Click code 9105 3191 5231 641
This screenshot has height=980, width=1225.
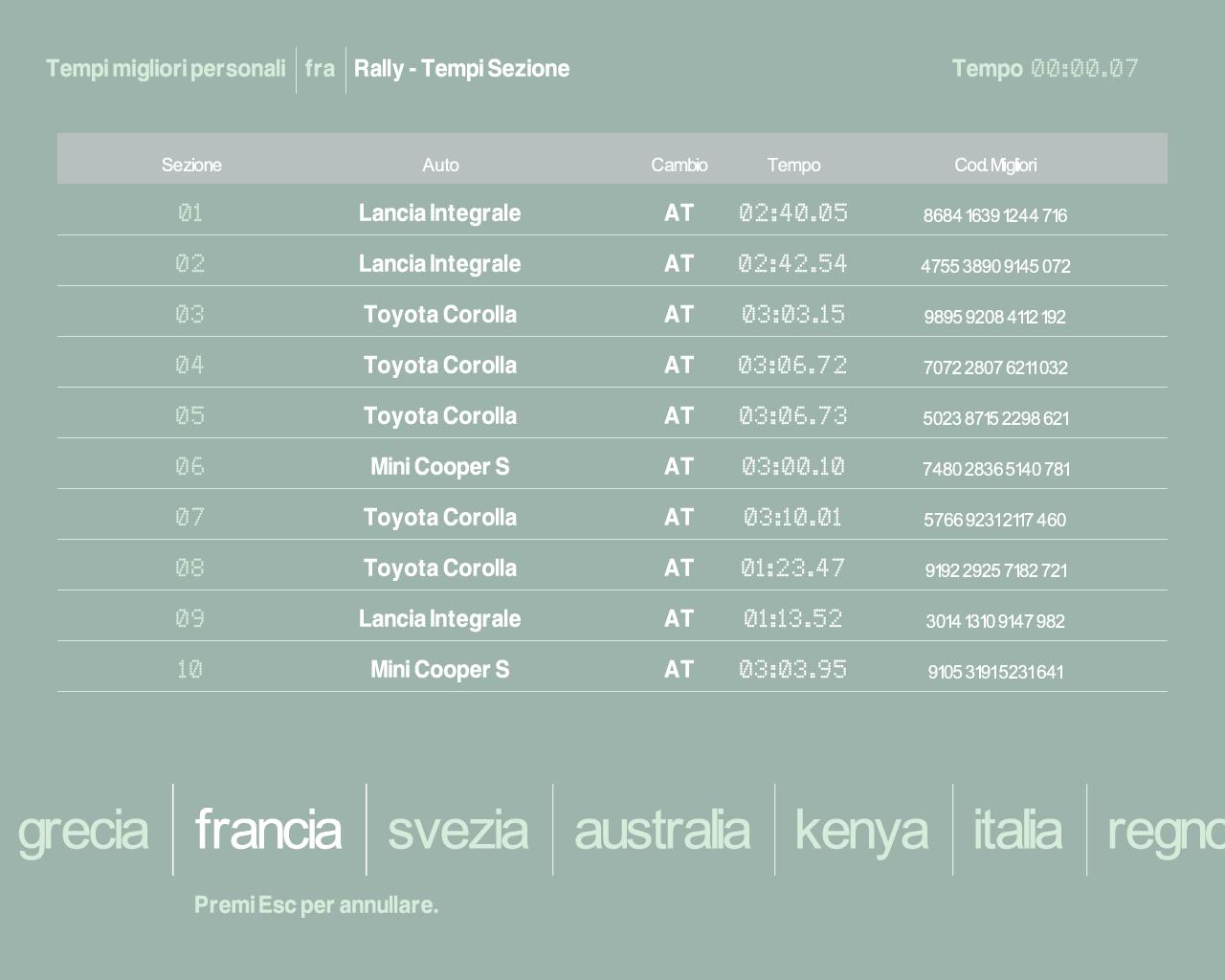pos(995,672)
